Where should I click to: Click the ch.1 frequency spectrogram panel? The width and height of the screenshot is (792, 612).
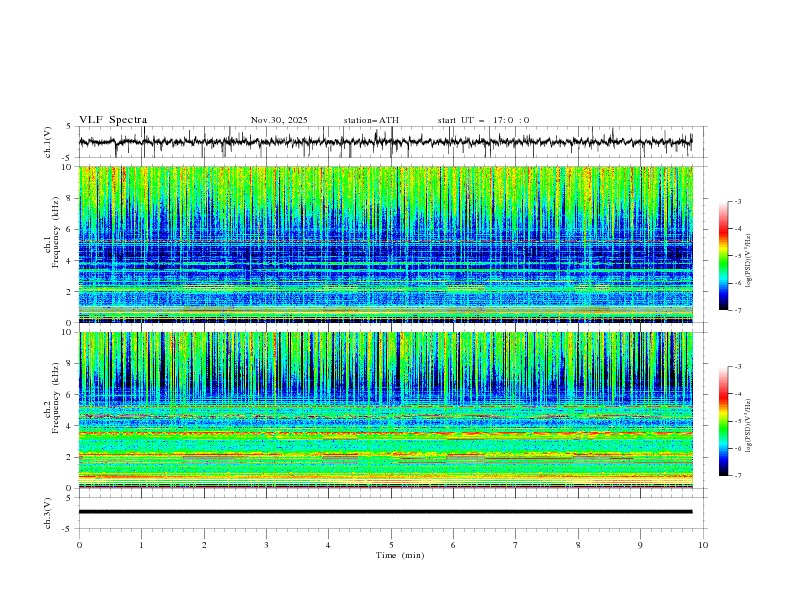(x=385, y=244)
